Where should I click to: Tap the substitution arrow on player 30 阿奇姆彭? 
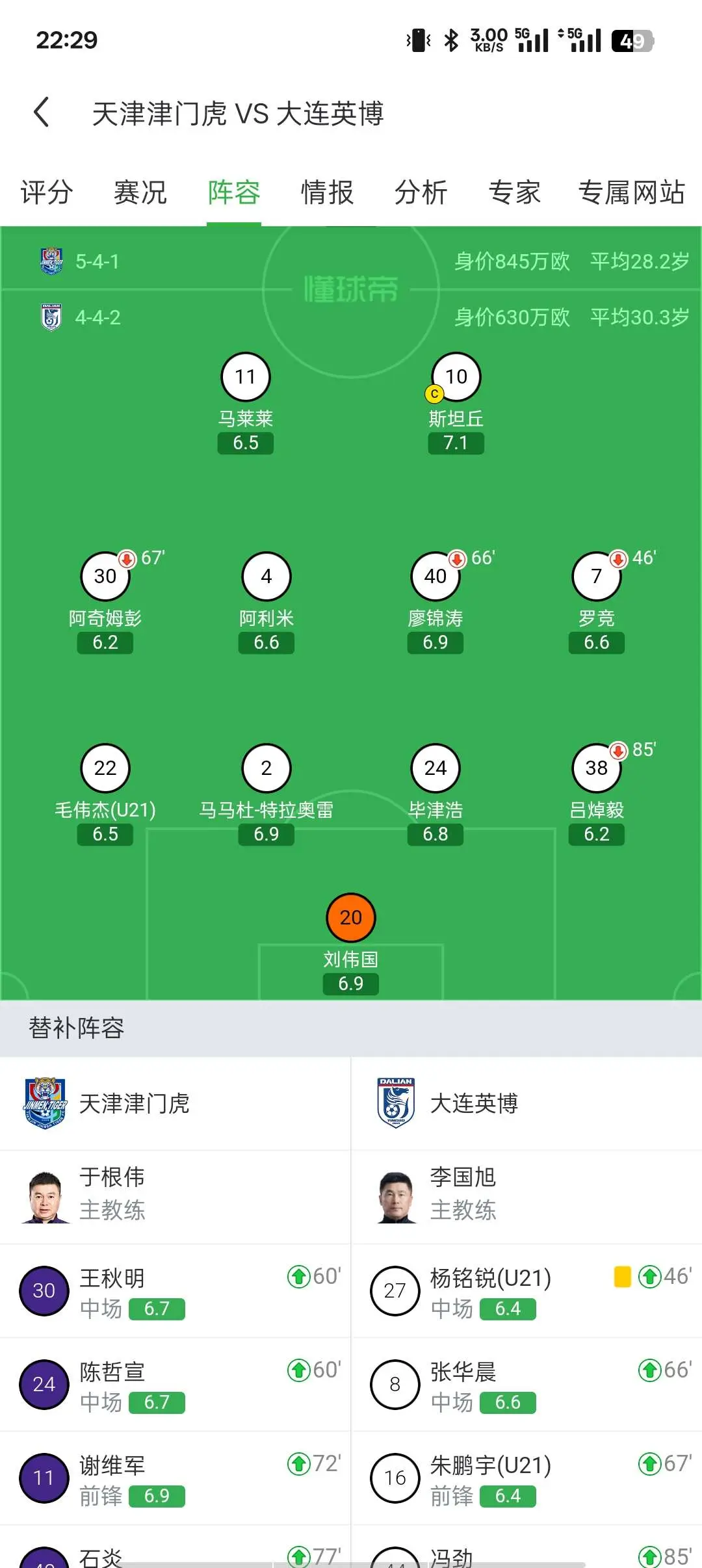pyautogui.click(x=127, y=558)
